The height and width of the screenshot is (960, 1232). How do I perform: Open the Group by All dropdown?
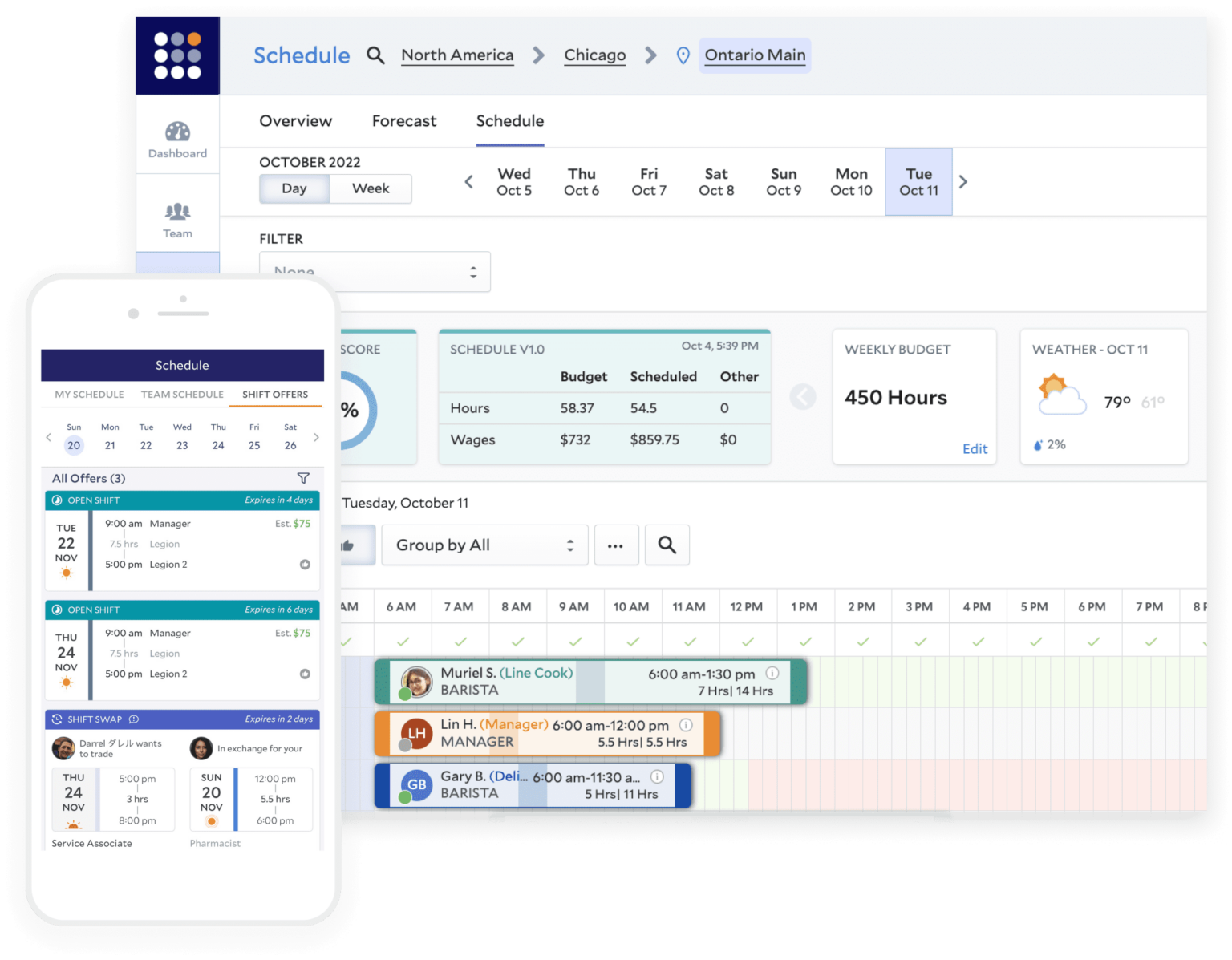484,545
